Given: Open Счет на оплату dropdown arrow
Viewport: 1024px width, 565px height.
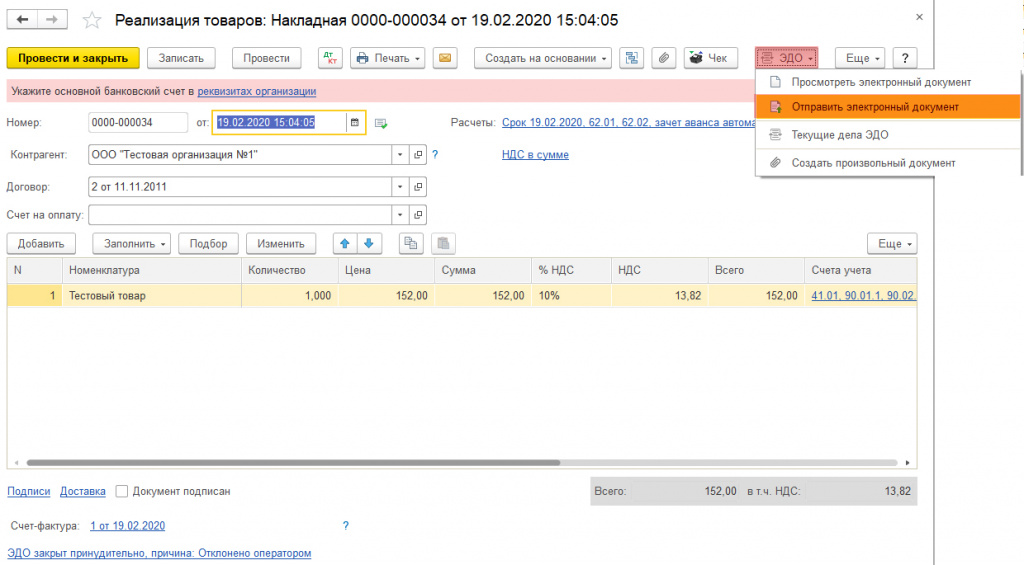Looking at the screenshot, I should [x=400, y=214].
